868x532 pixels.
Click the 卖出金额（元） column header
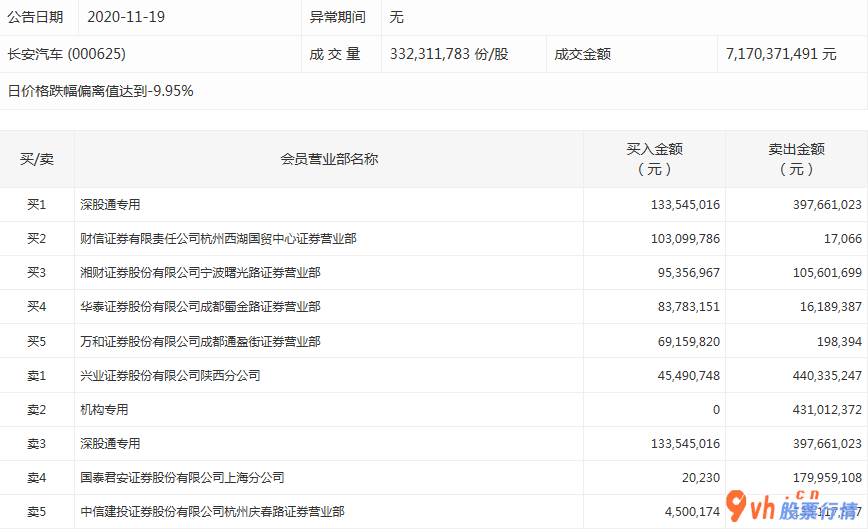pyautogui.click(x=797, y=159)
